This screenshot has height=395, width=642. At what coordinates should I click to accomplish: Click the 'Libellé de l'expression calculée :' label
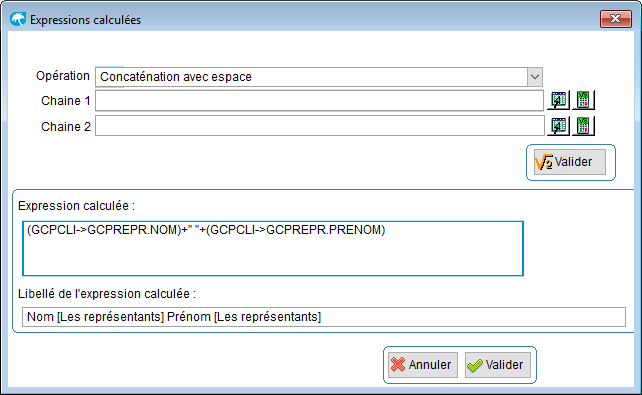[107, 293]
